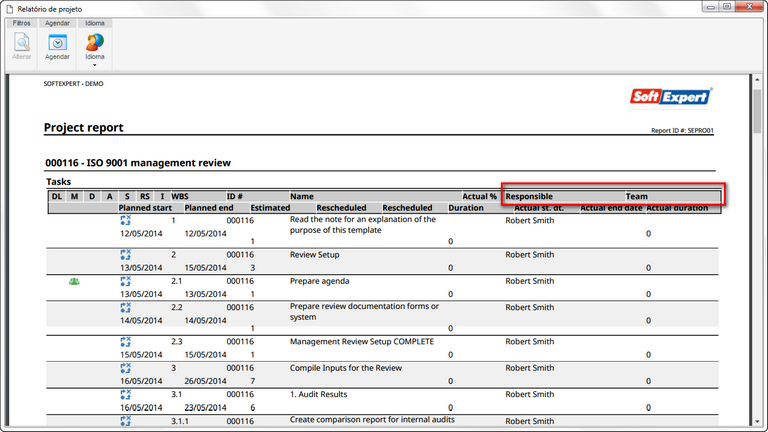768x432 pixels.
Task: Click the 'Project report' heading
Action: (x=83, y=128)
